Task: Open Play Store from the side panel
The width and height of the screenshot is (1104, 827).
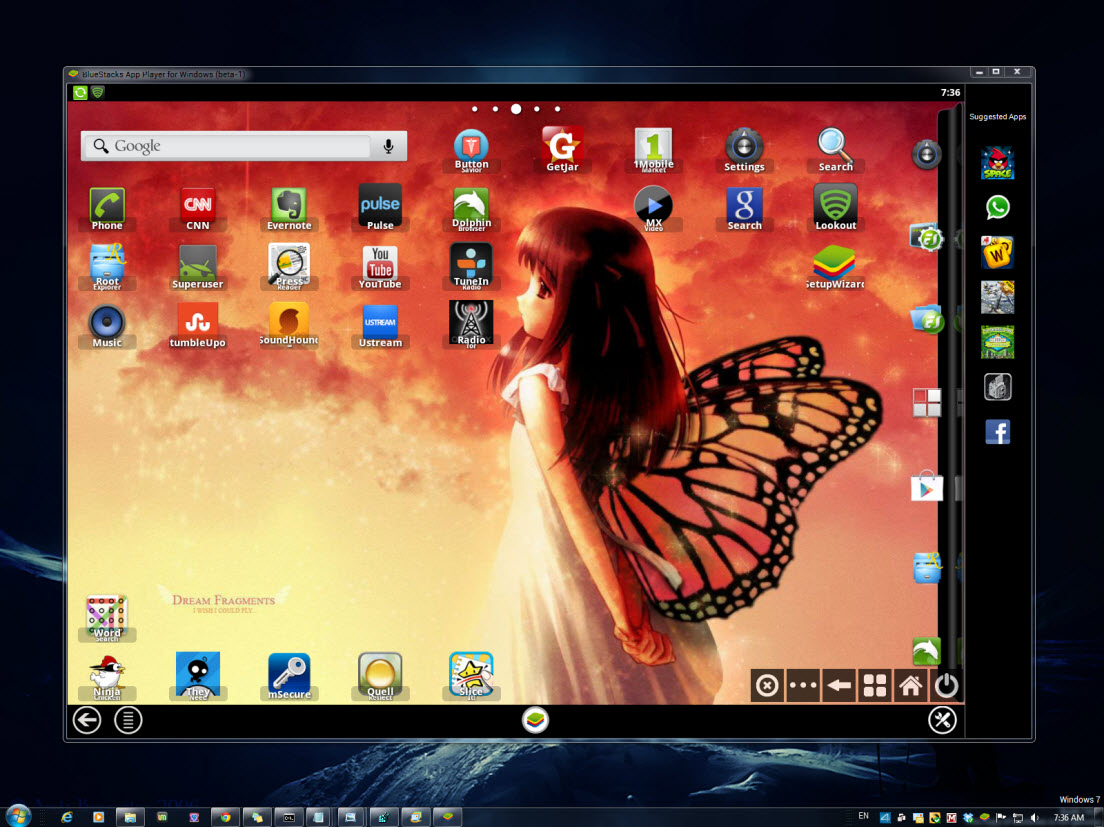Action: click(x=927, y=487)
